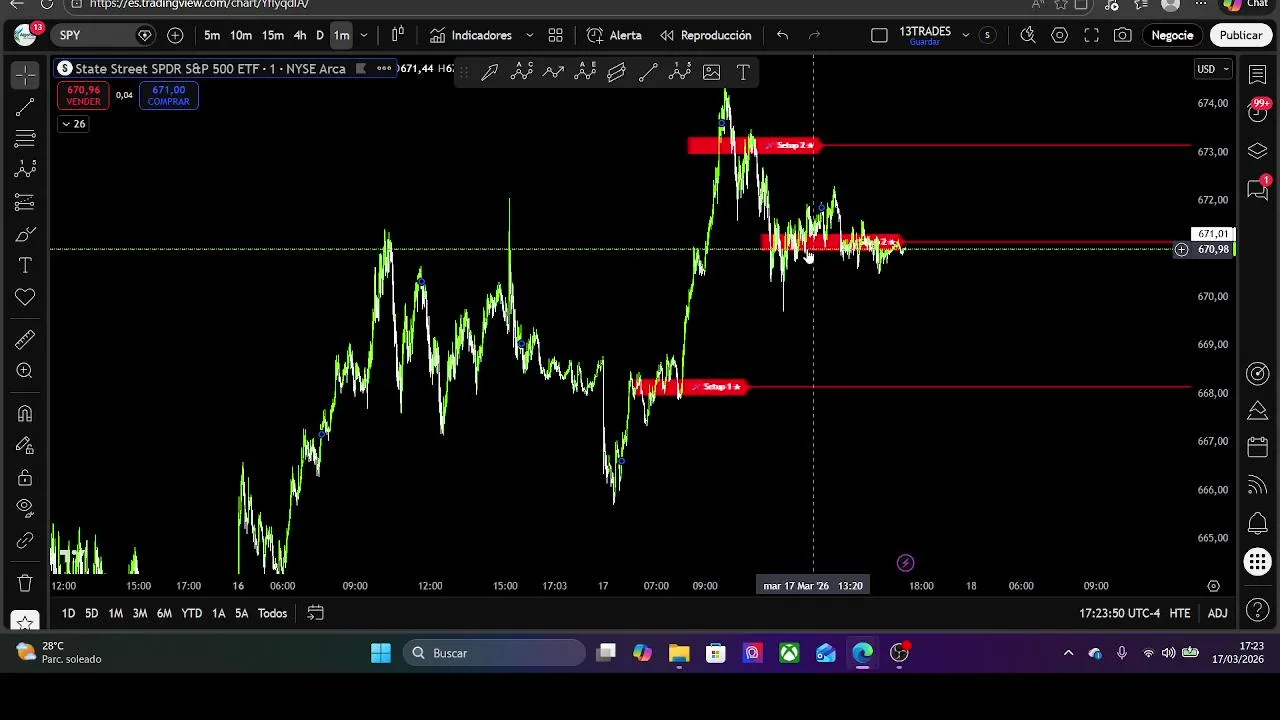The height and width of the screenshot is (720, 1280).
Task: Open the alerts clock icon with 99+ badge
Action: click(x=1258, y=111)
